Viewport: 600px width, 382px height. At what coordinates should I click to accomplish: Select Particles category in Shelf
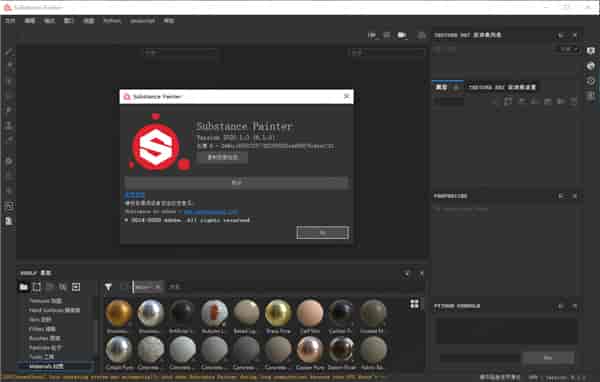[x=46, y=348]
